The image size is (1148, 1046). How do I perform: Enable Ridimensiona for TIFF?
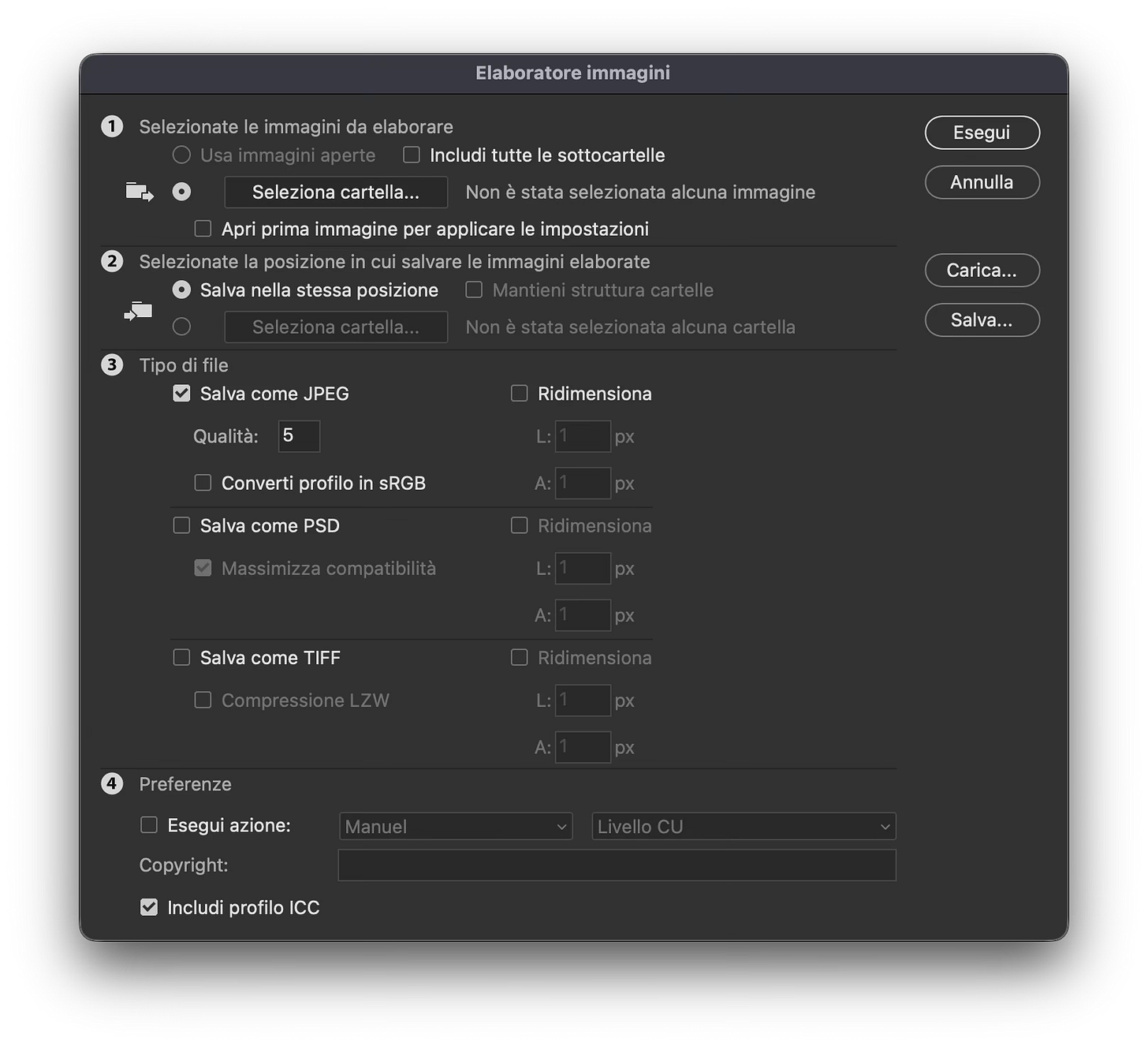pos(519,657)
